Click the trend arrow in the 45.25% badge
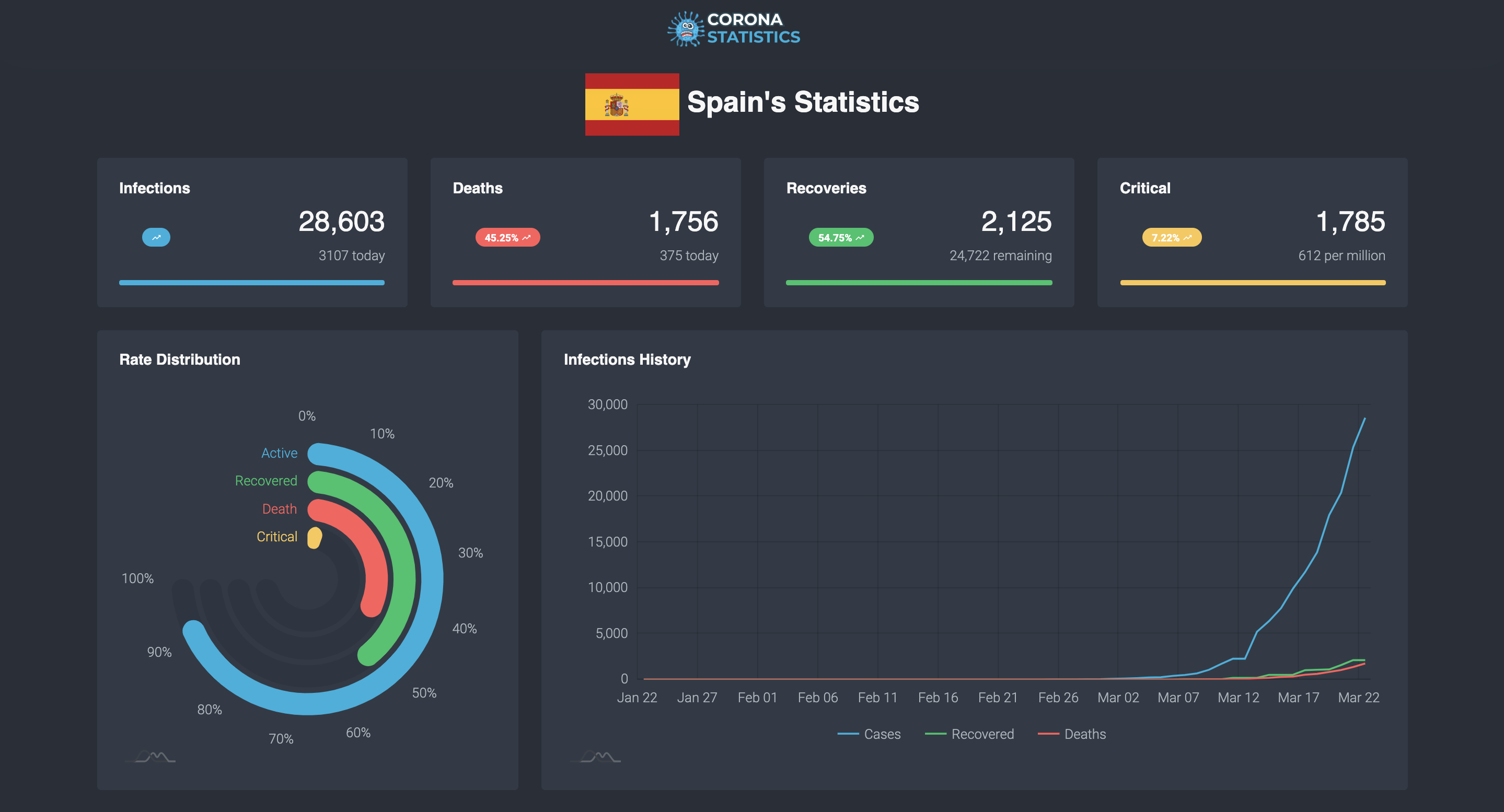 pyautogui.click(x=527, y=237)
